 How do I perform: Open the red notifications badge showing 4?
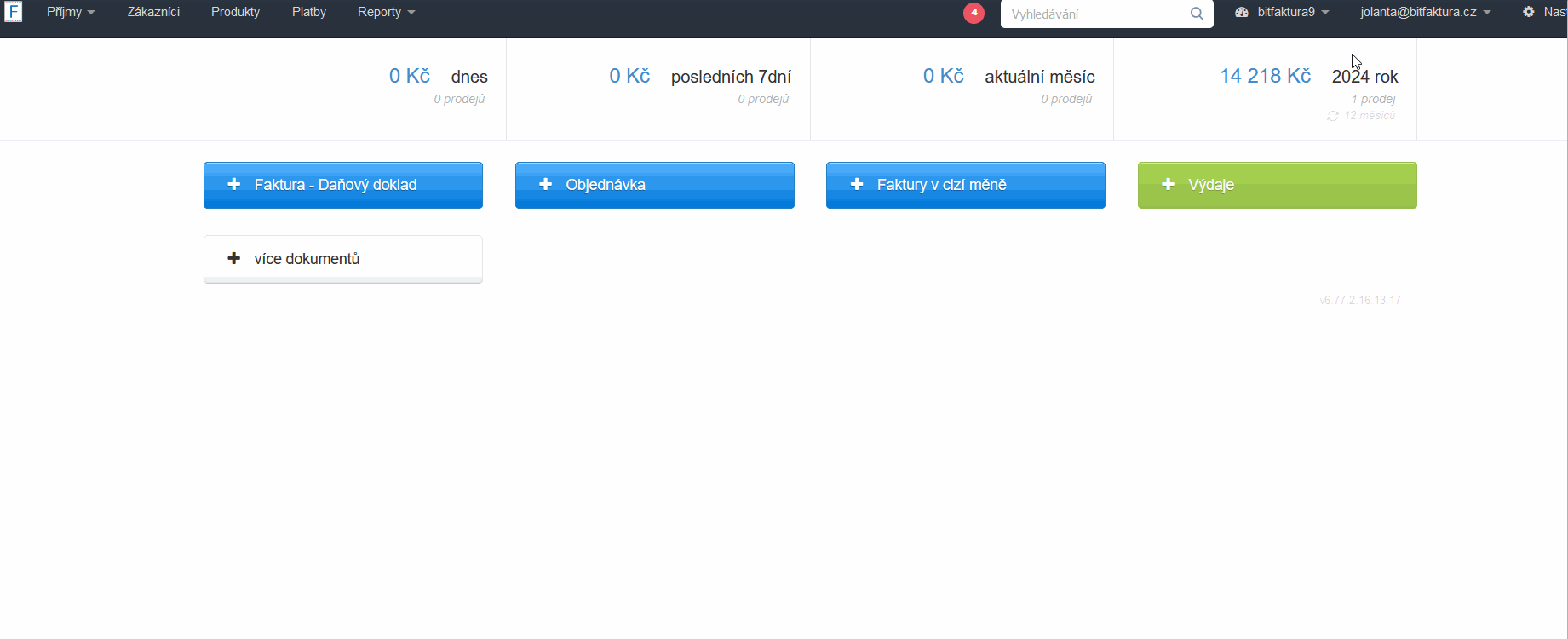974,13
